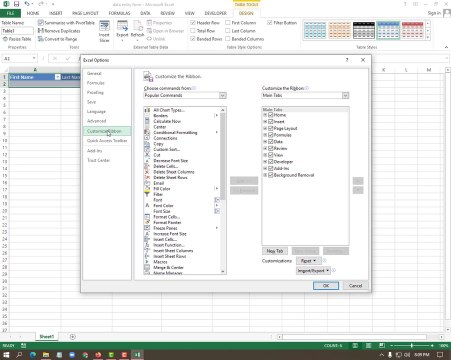Expand the Developer tree node
The image size is (451, 360).
[x=265, y=162]
